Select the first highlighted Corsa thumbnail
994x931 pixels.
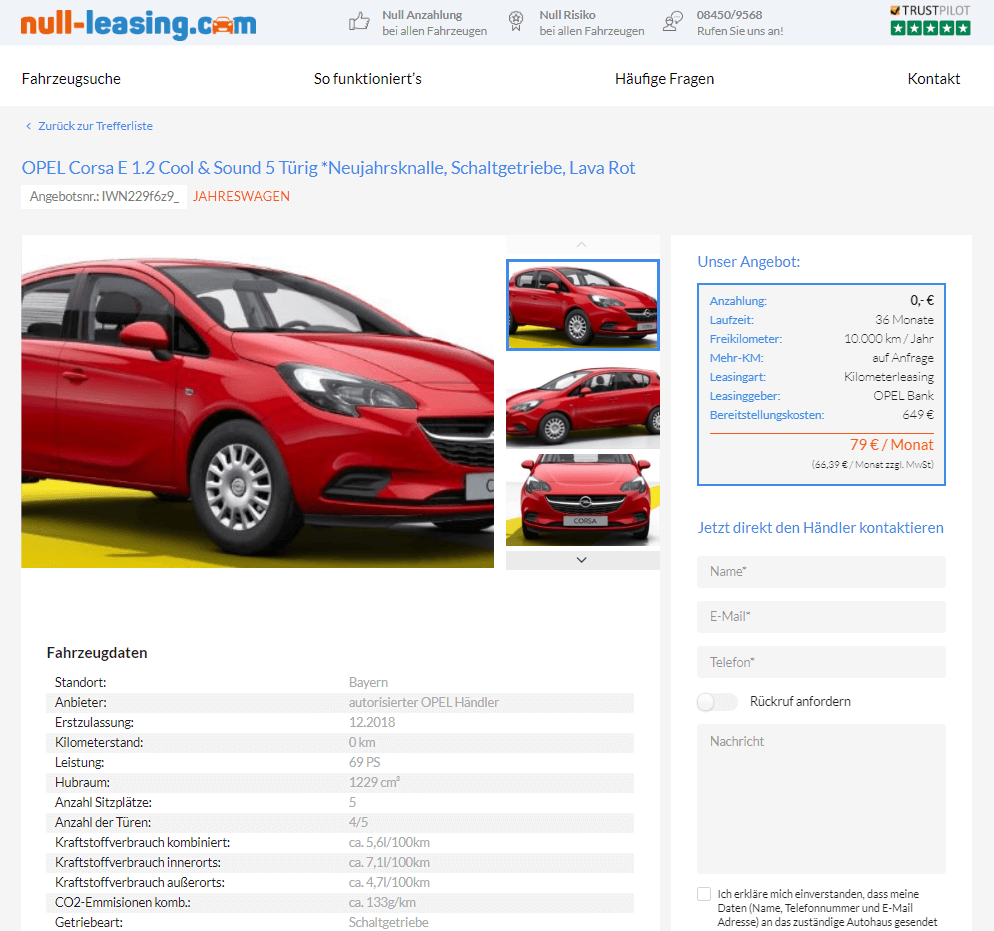click(583, 305)
